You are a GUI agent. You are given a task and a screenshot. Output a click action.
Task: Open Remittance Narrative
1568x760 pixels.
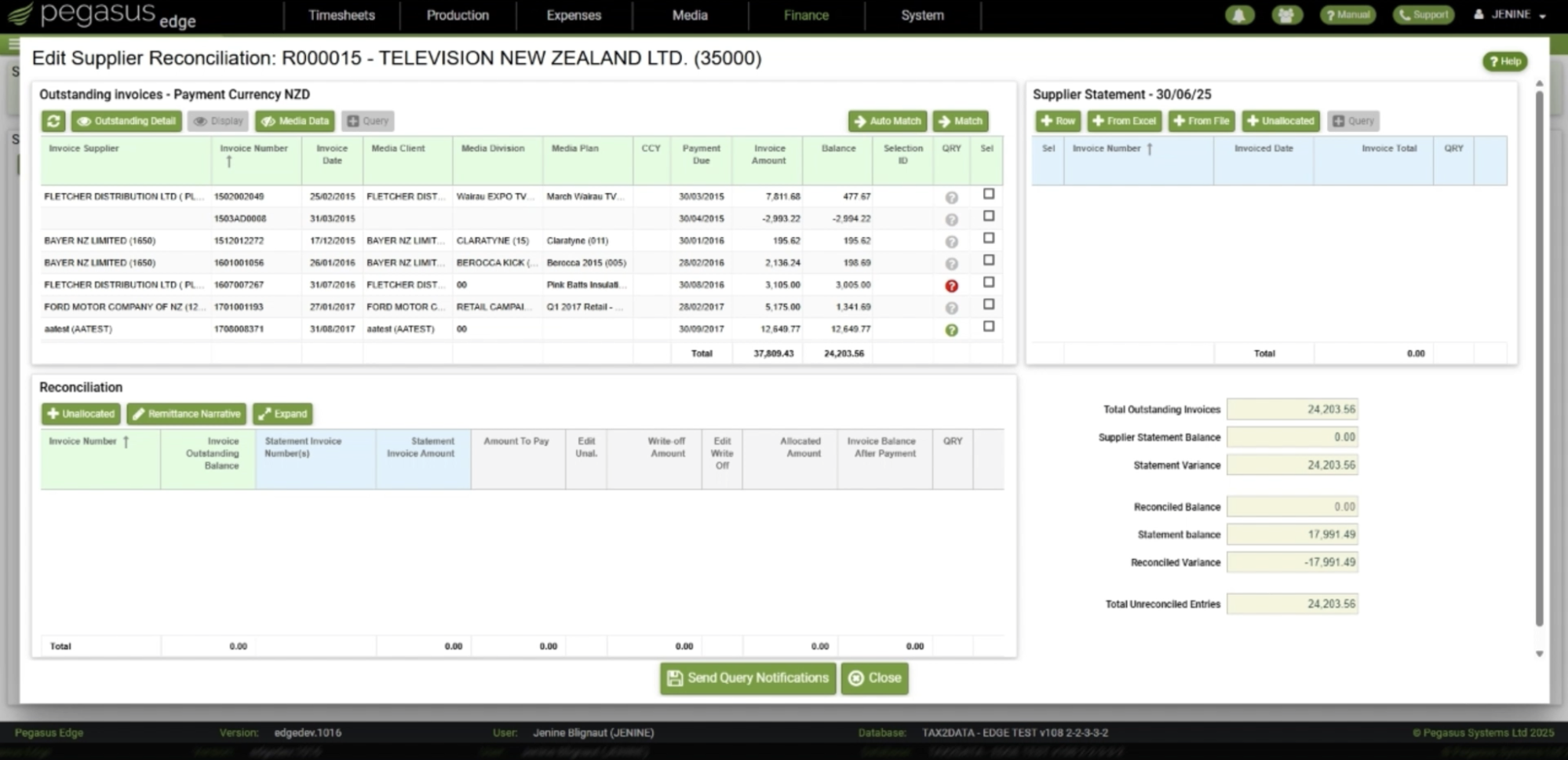pos(186,414)
